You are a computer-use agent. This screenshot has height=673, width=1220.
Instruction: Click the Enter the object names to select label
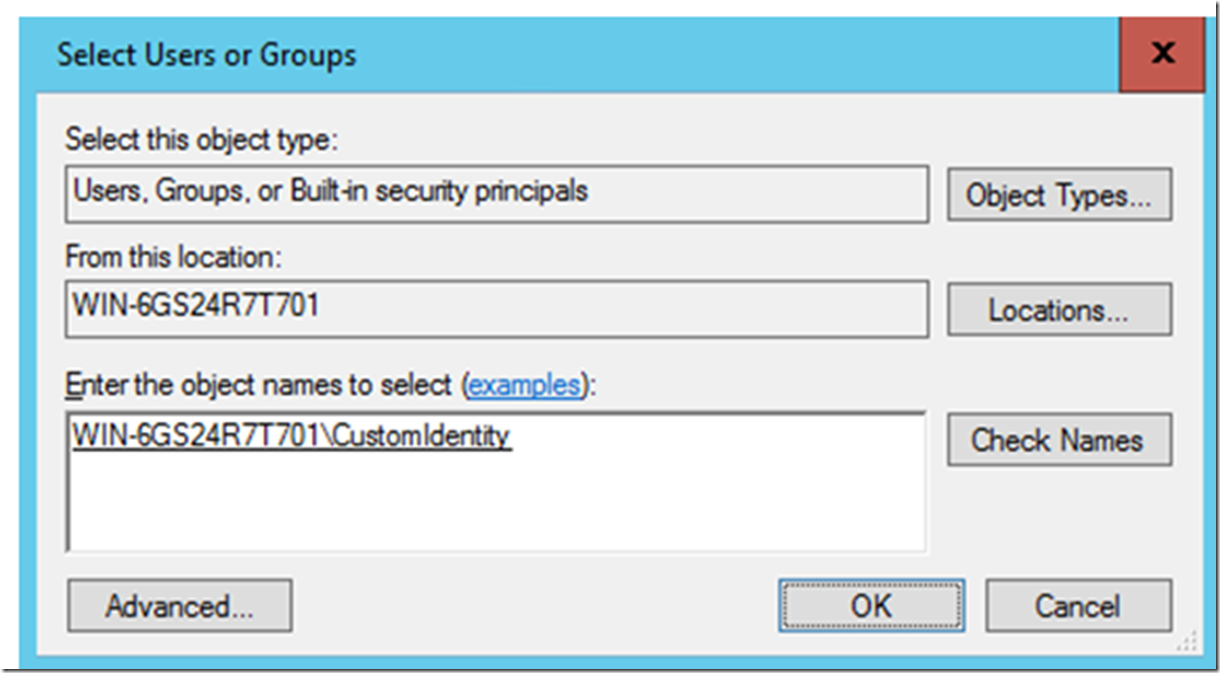[262, 385]
